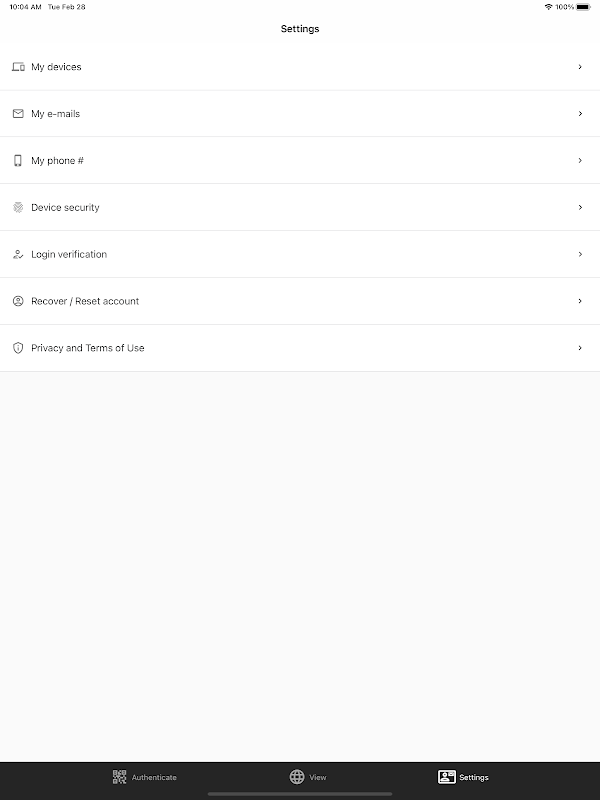Click the account circle icon for Recover / Reset

[18, 301]
